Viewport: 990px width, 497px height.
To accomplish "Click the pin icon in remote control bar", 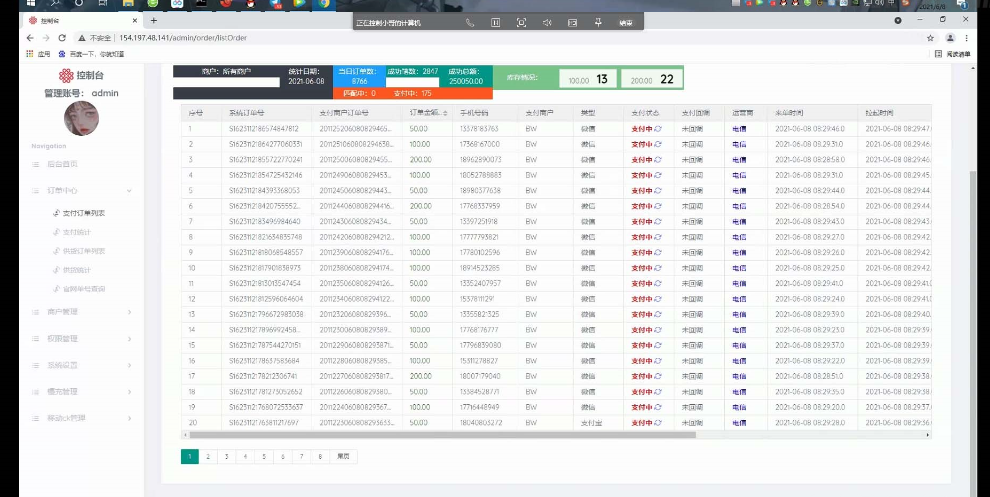I will (598, 22).
